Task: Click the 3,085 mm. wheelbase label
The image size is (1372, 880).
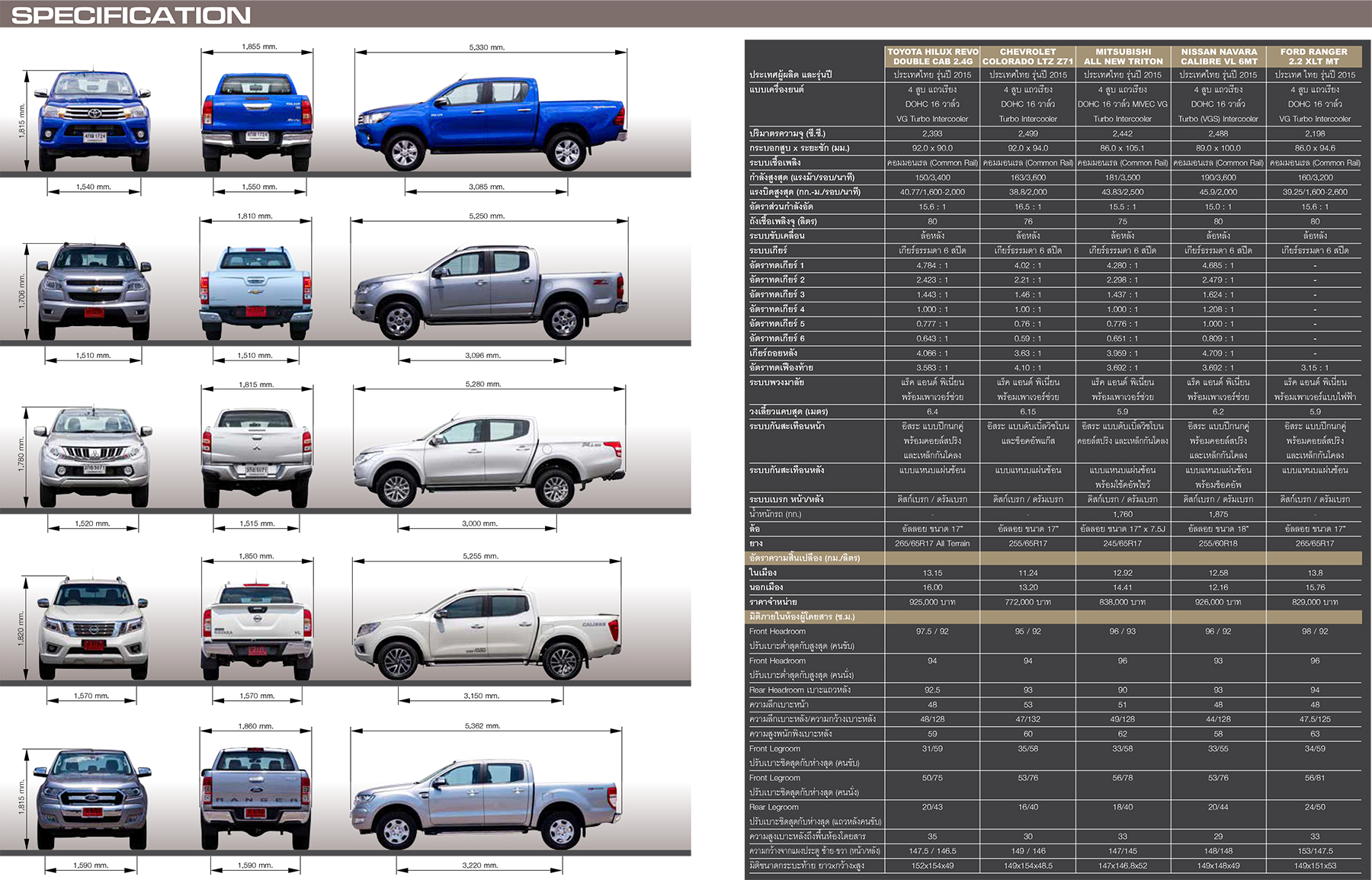Action: [486, 187]
